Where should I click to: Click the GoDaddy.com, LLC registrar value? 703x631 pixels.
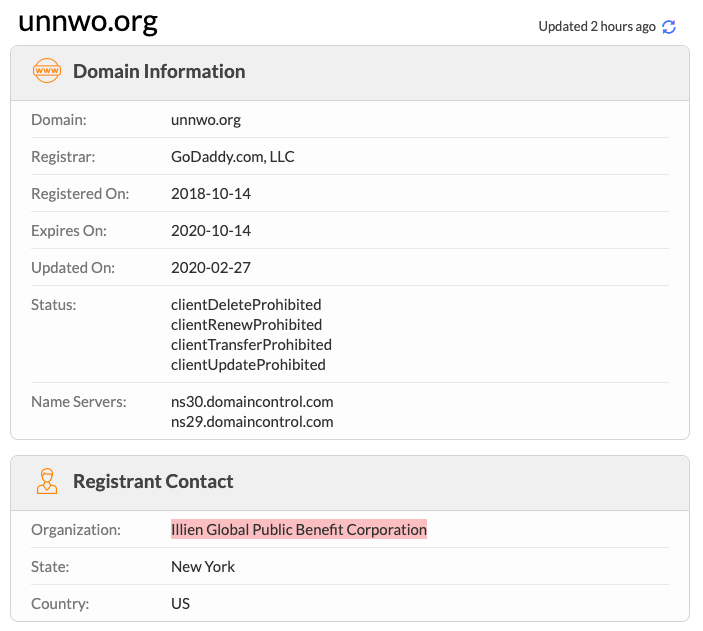click(233, 156)
